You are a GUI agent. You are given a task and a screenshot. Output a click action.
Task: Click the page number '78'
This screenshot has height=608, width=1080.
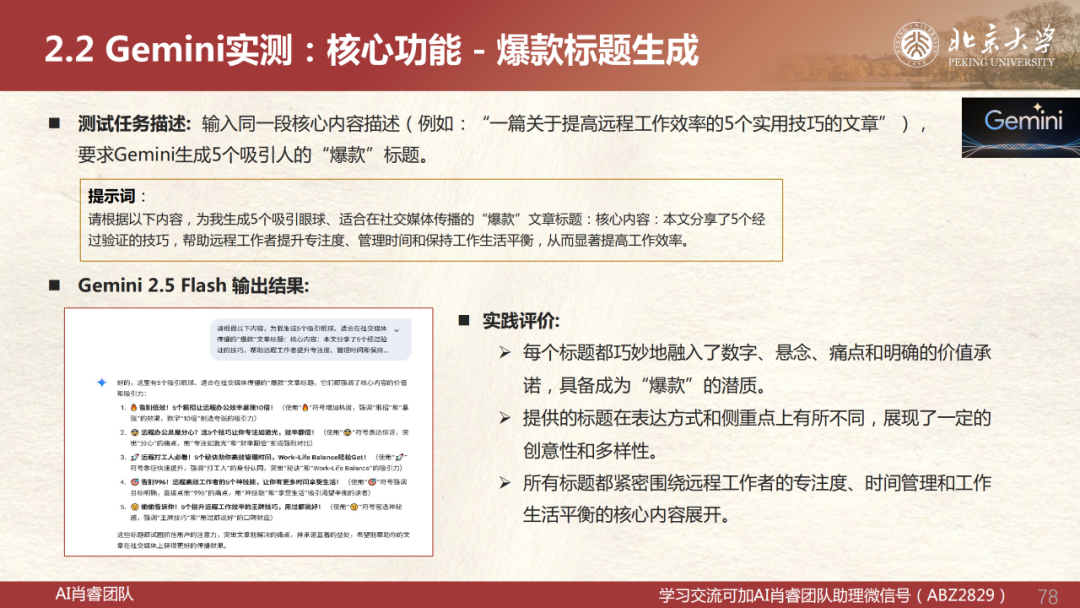point(1048,596)
